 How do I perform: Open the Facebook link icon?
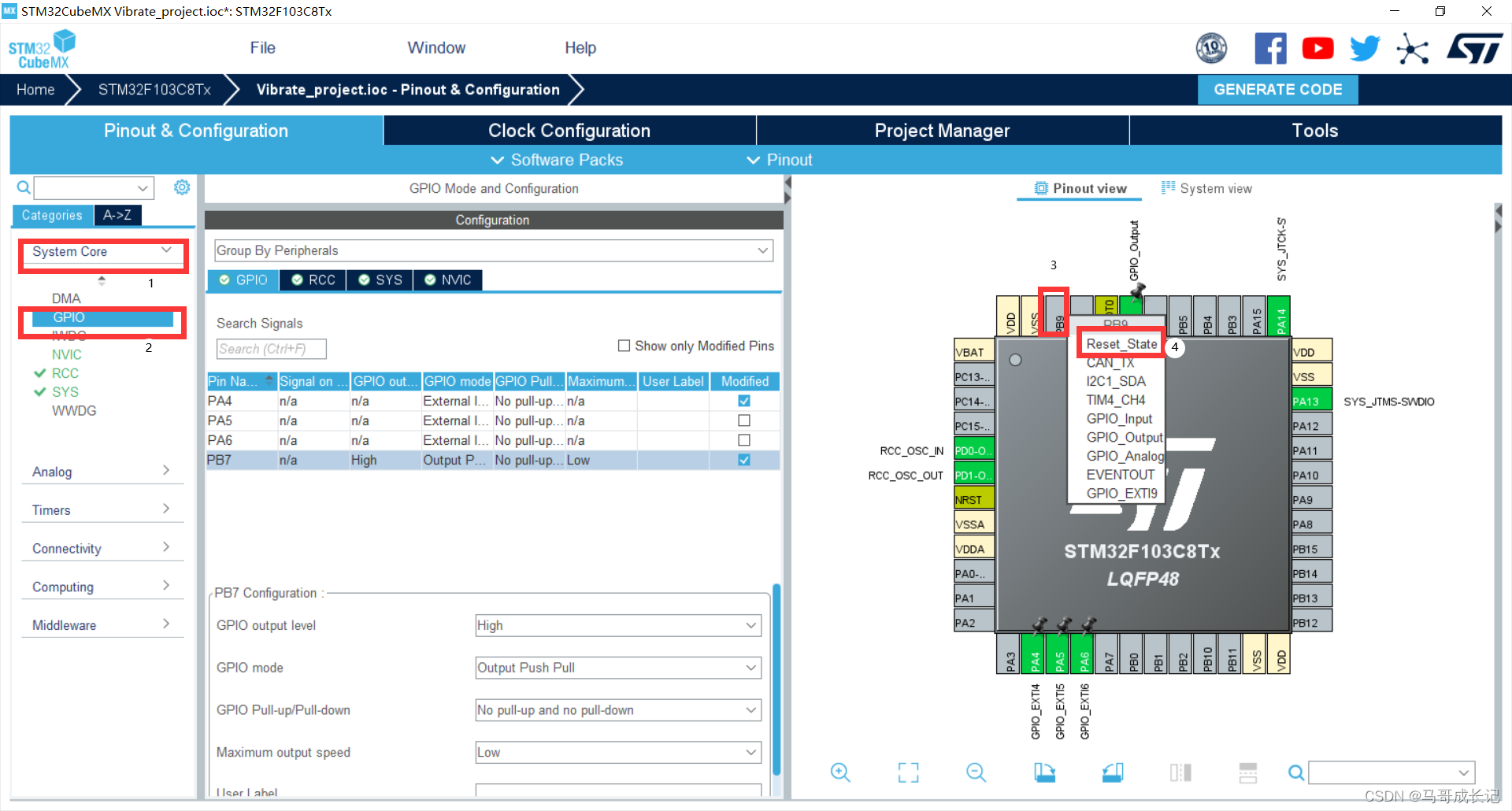click(1270, 49)
